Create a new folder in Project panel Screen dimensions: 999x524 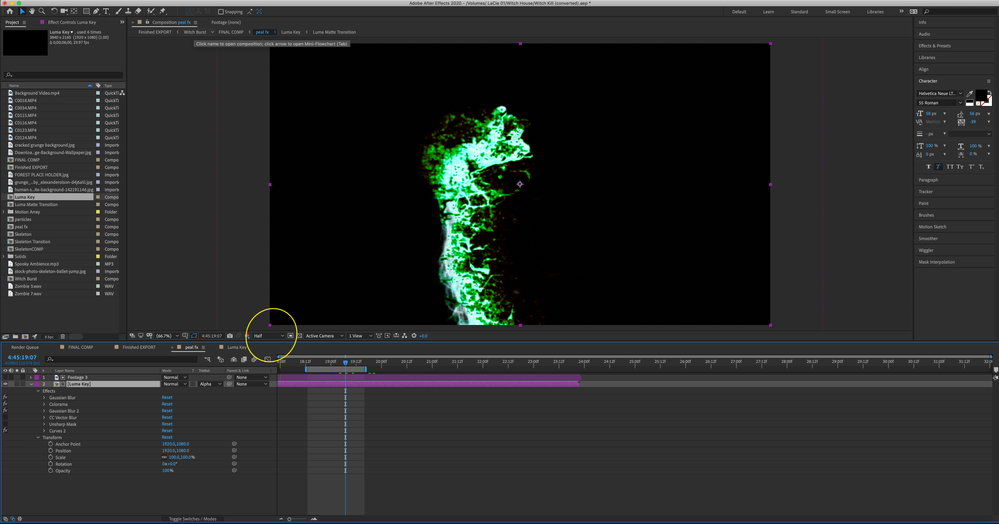coord(15,337)
